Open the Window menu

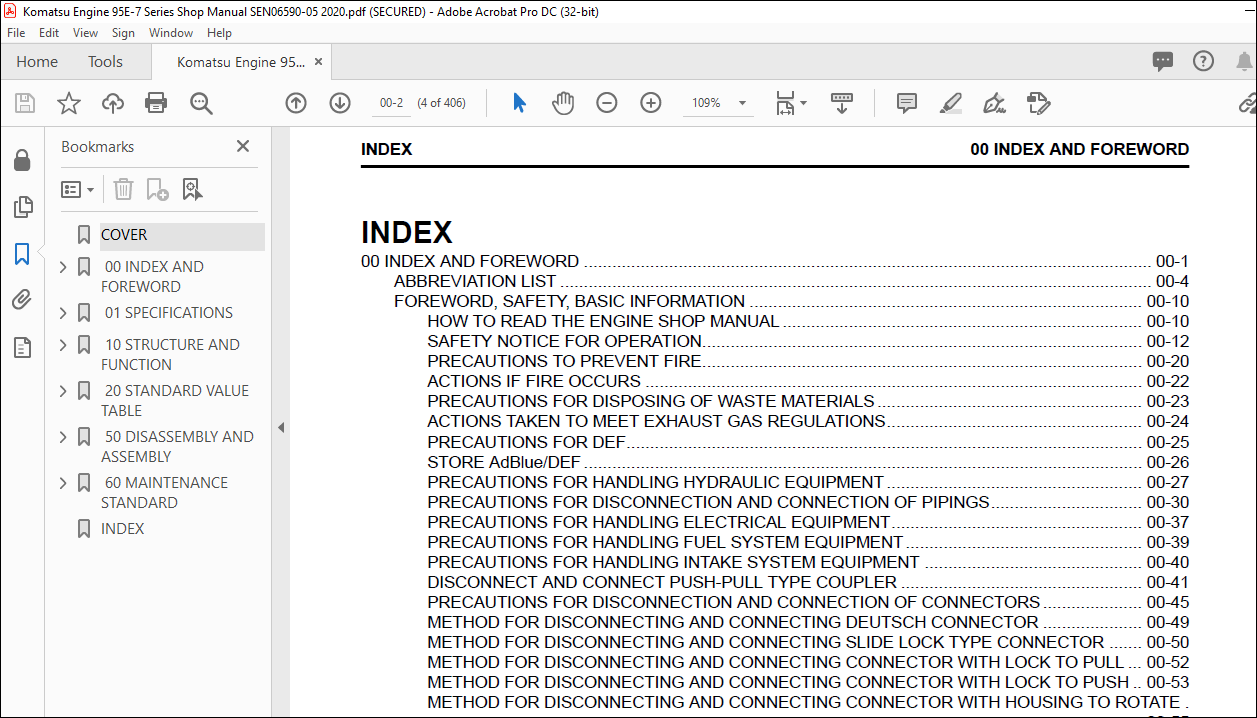tap(171, 33)
